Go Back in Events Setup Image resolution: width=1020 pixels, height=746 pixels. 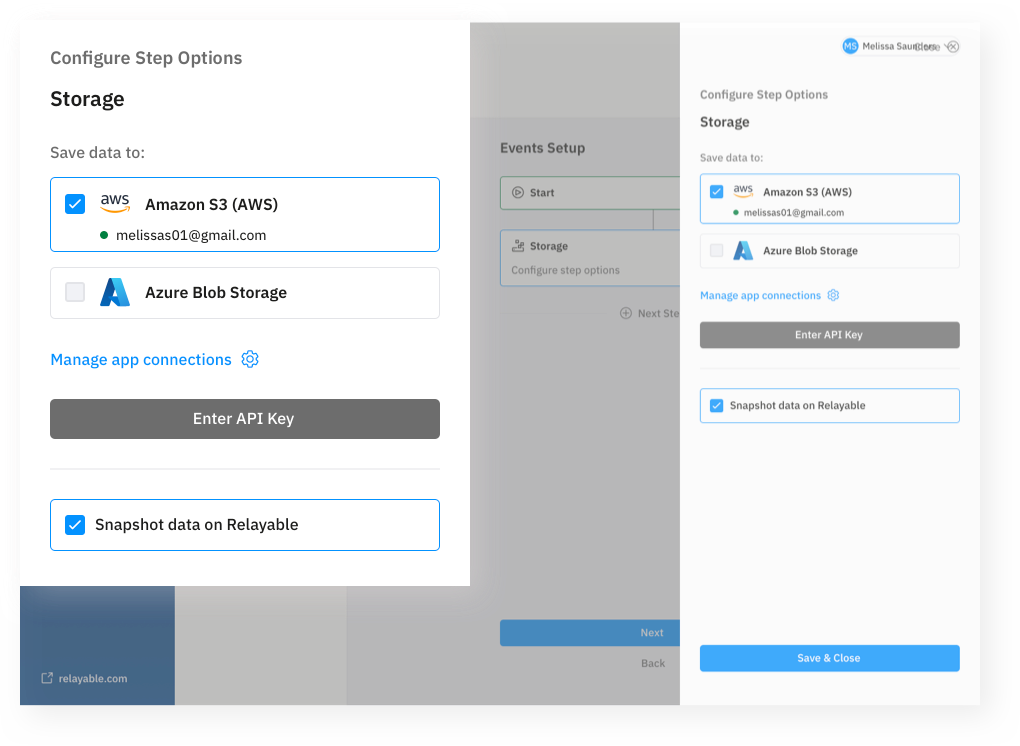coord(653,663)
